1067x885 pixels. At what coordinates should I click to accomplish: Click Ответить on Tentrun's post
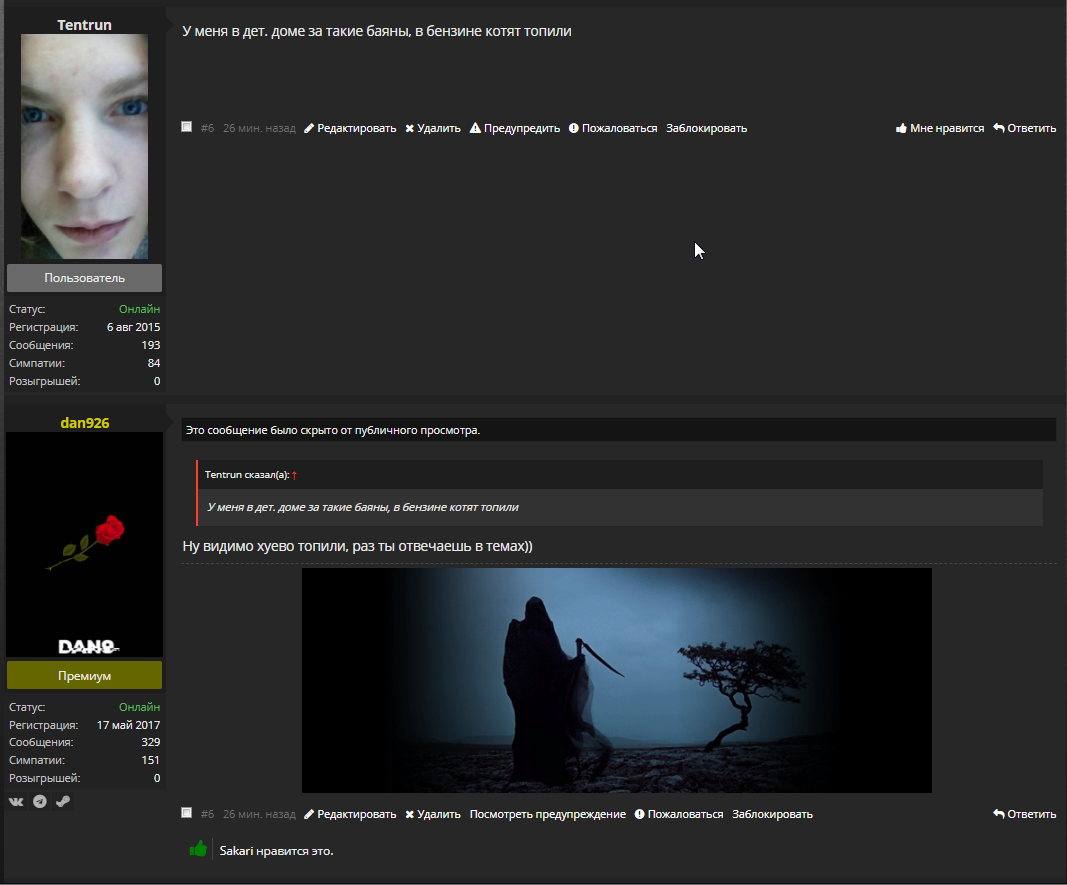(1025, 128)
